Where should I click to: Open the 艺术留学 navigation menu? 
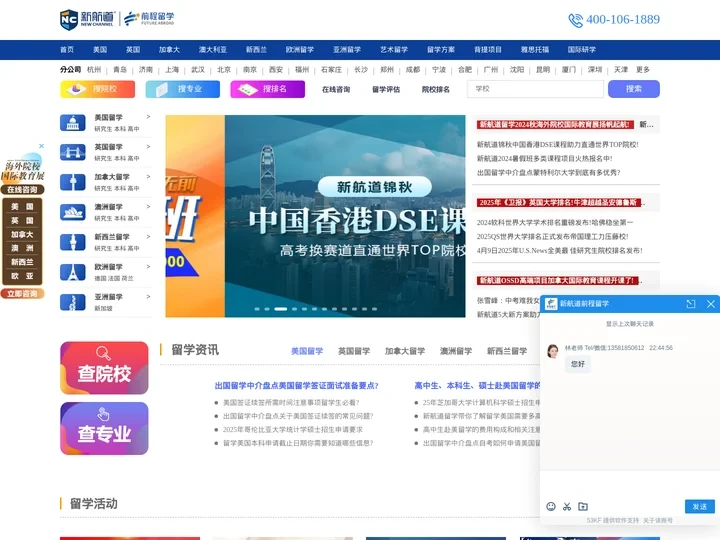[394, 50]
